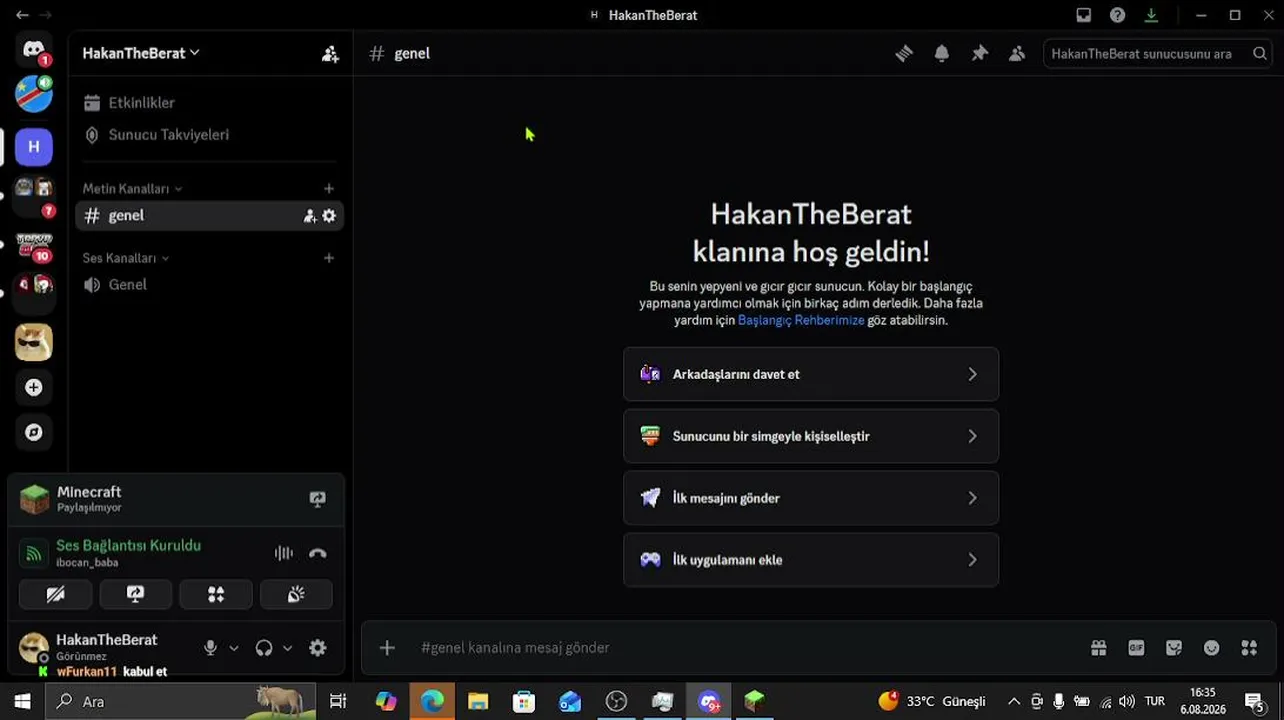Collapse the Ses Kanalları category

tap(126, 258)
